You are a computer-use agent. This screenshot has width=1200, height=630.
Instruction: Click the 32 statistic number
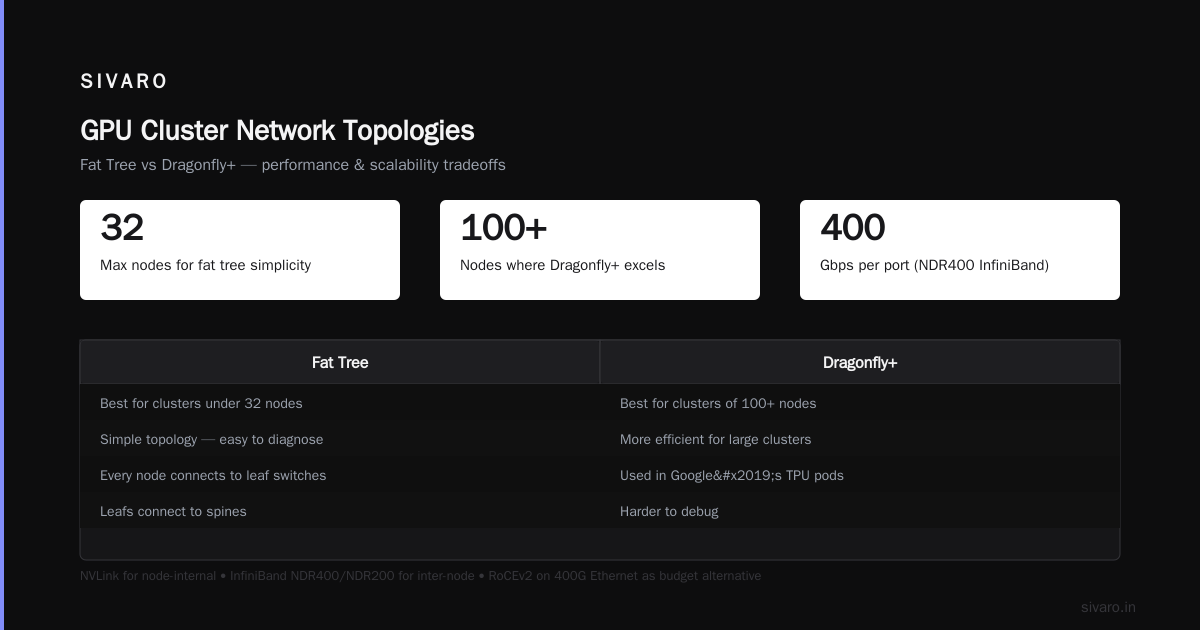[x=122, y=228]
